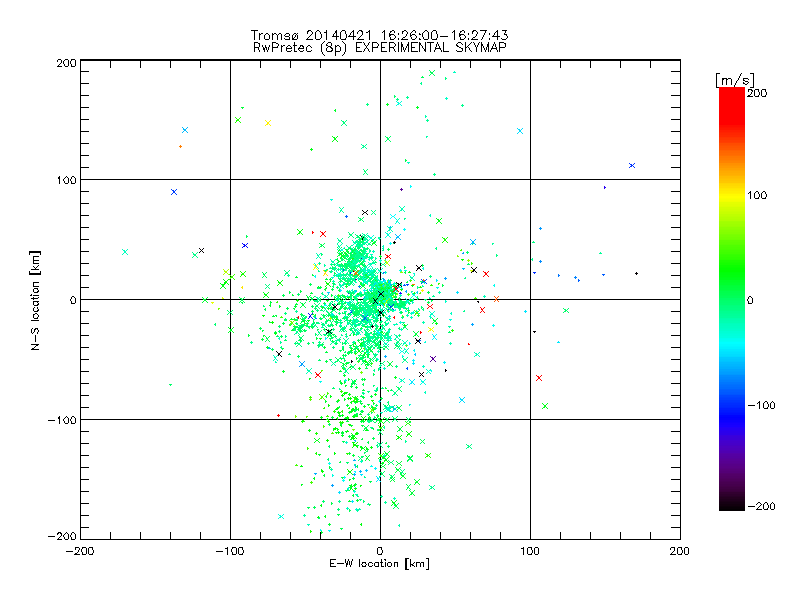This screenshot has width=800, height=600.
Task: Click the y-axis tick label -100
Action: [x=62, y=420]
